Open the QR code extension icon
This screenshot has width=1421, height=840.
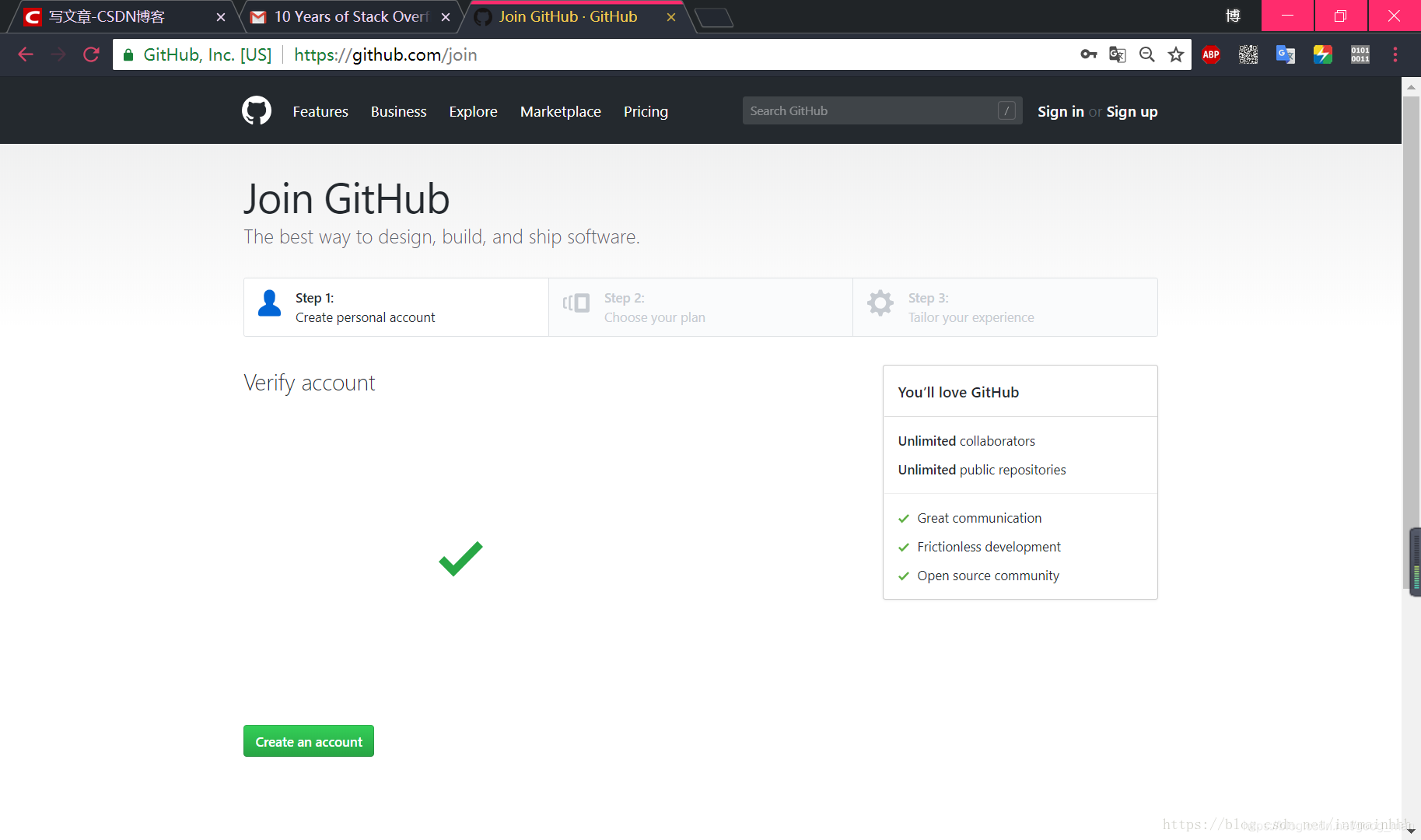point(1248,54)
